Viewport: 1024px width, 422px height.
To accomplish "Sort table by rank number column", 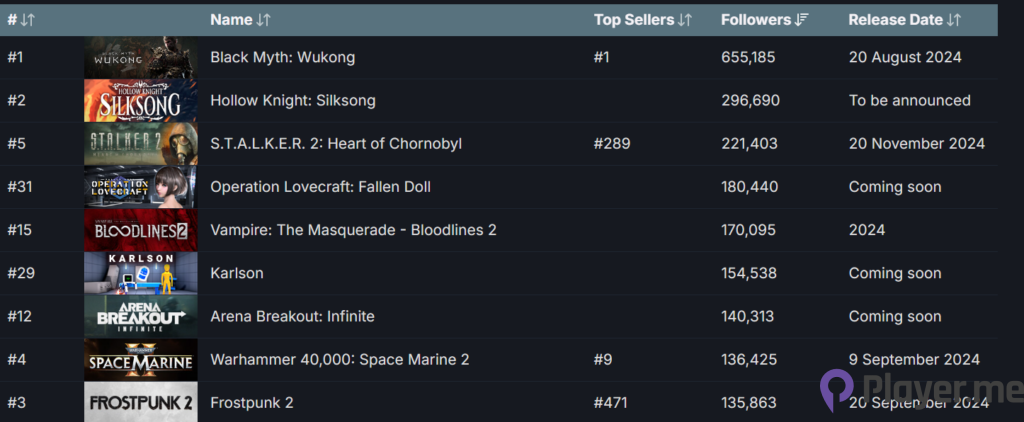I will [21, 20].
